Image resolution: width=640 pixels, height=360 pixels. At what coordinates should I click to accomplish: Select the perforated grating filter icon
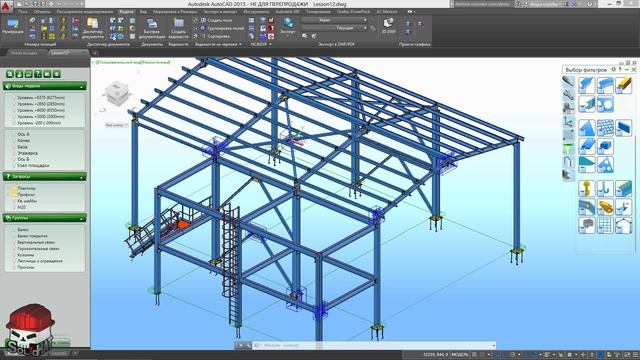[605, 128]
